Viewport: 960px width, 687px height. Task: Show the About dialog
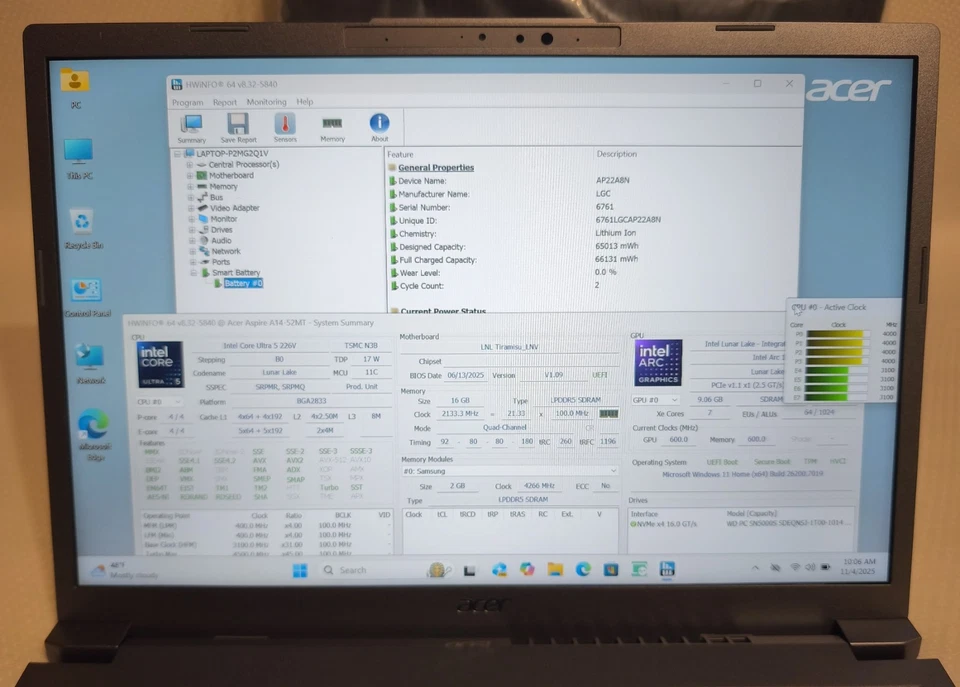click(379, 125)
